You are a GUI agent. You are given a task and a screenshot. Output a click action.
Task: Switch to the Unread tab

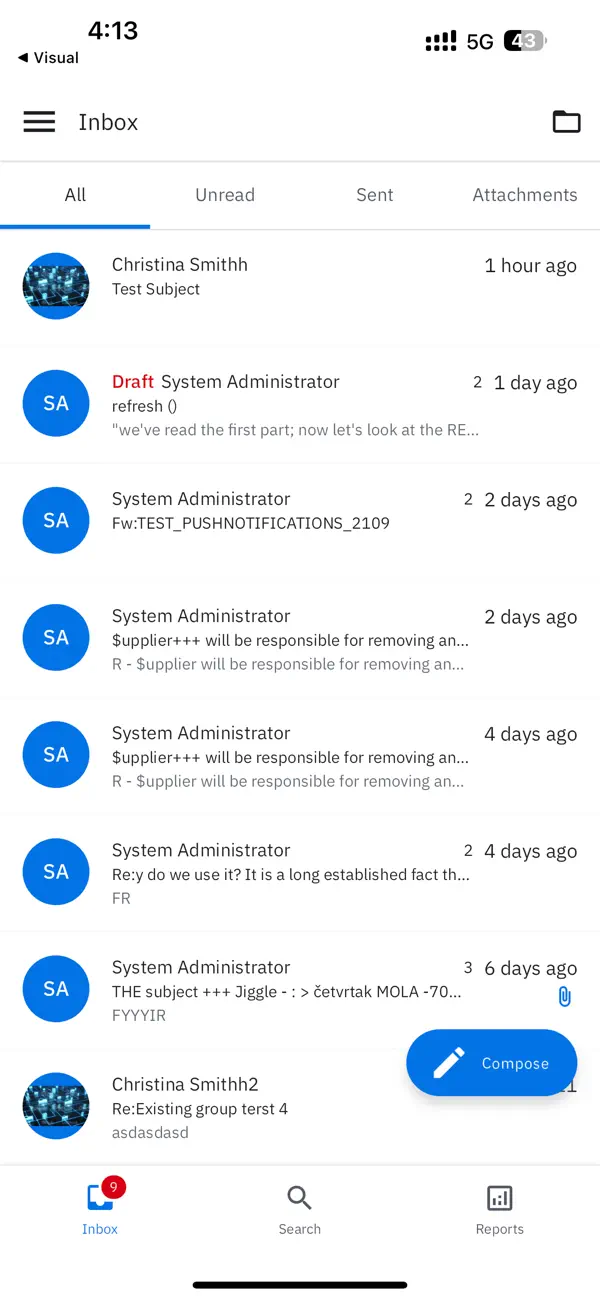coord(224,194)
